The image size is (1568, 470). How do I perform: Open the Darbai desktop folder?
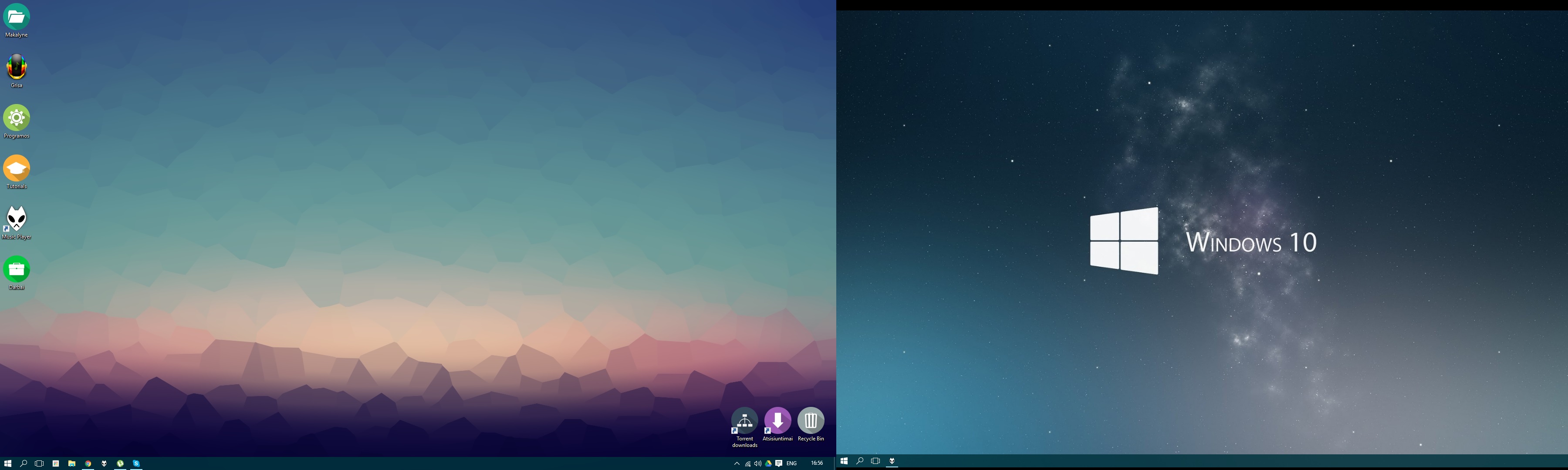pyautogui.click(x=17, y=269)
